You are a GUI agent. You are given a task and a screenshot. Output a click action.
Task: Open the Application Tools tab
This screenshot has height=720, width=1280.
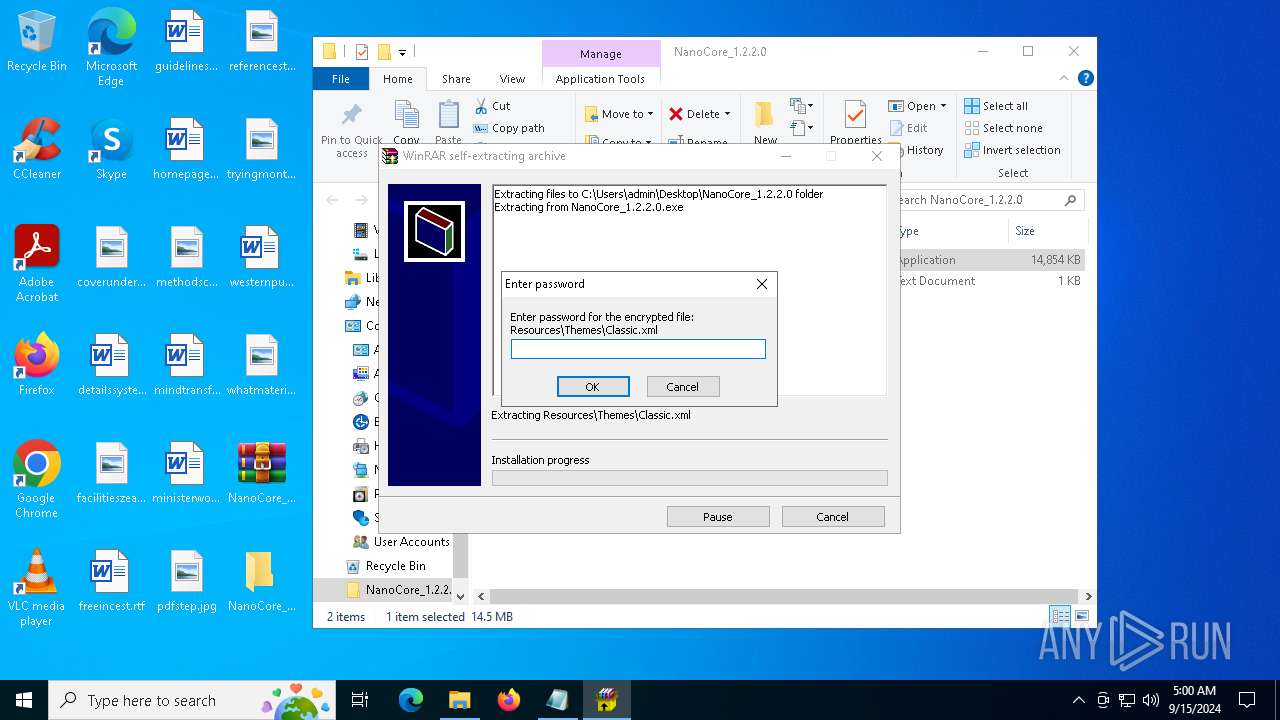(x=600, y=79)
